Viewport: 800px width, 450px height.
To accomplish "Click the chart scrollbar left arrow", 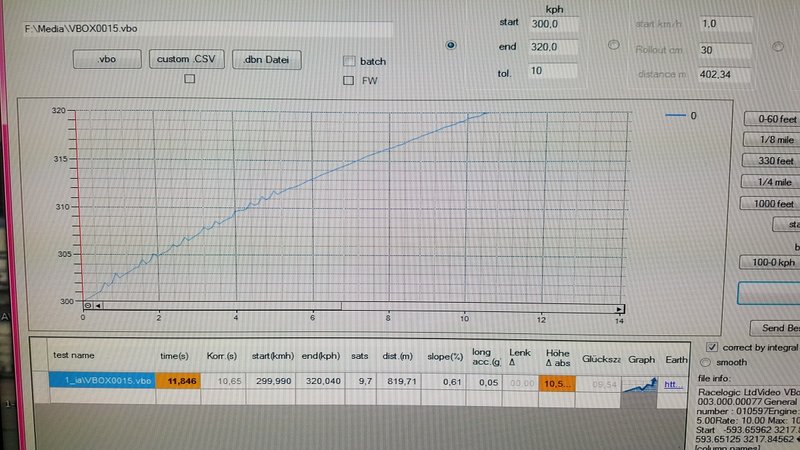I will click(x=98, y=306).
